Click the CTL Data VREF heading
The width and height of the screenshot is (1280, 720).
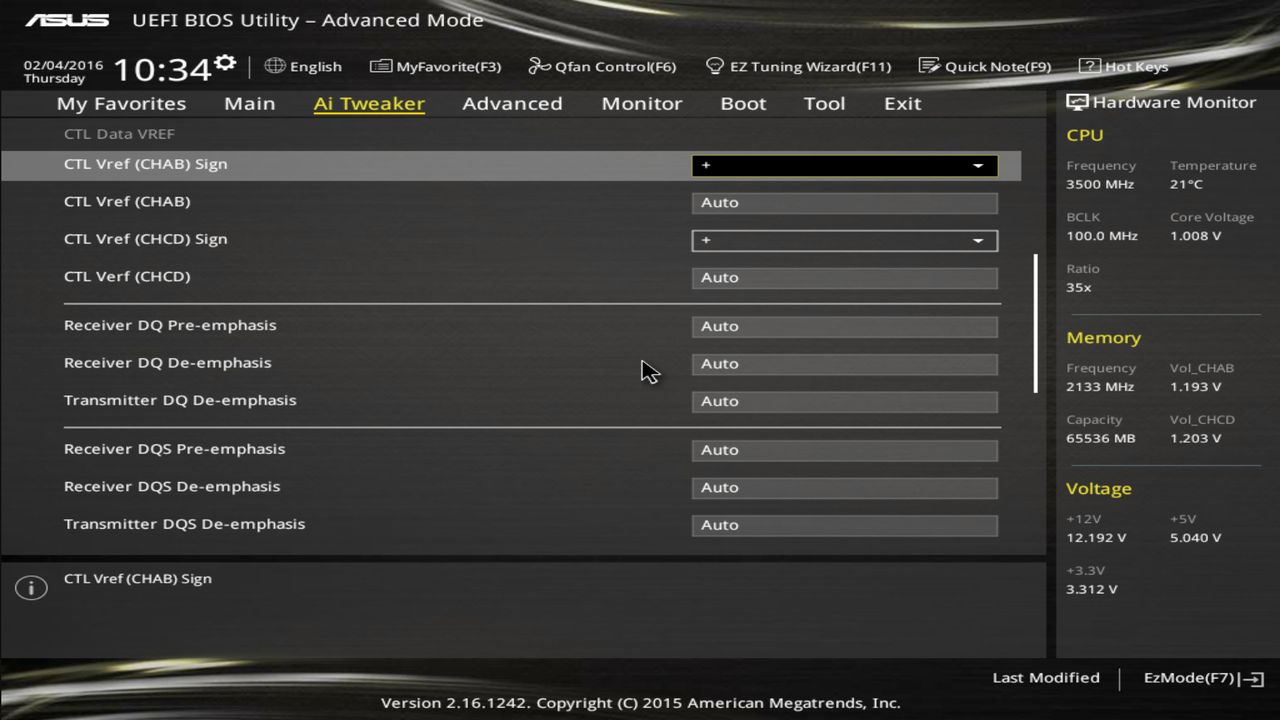[x=119, y=133]
